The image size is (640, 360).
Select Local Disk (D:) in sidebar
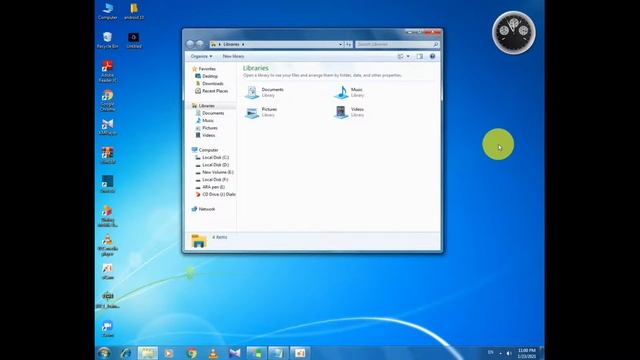(212, 165)
